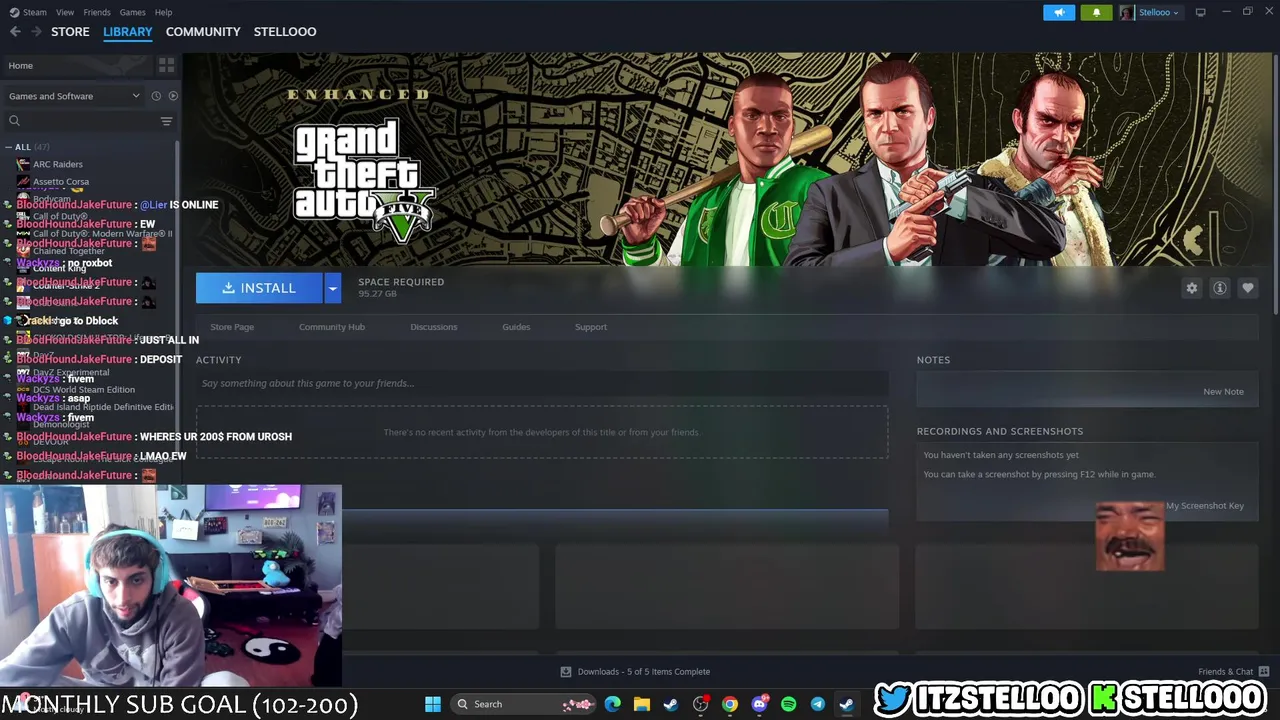Expand the Games and Software filter dropdown
This screenshot has width=1280, height=720.
point(74,96)
